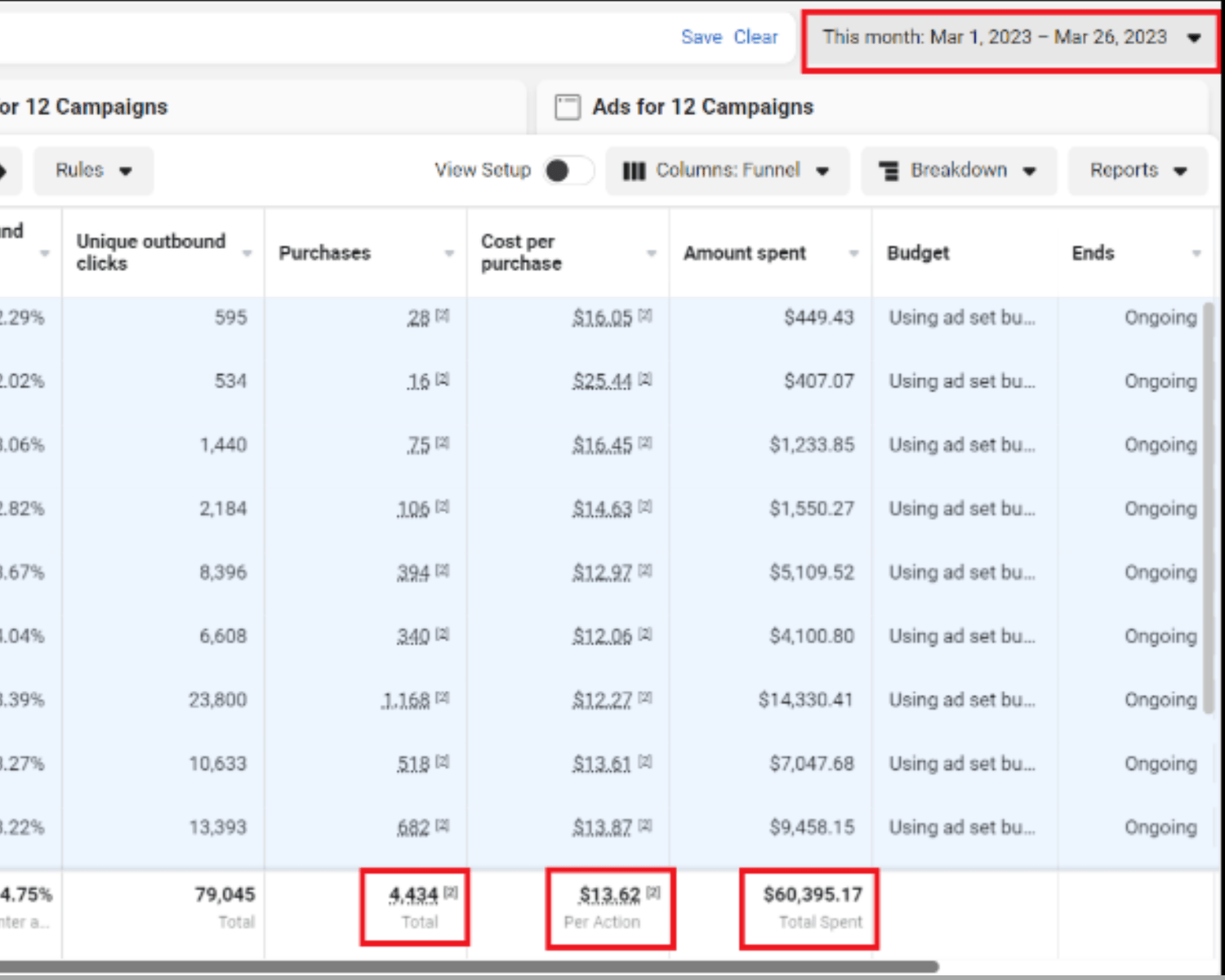Viewport: 1225px width, 980px height.
Task: Open the 394 purchases value link
Action: click(413, 572)
